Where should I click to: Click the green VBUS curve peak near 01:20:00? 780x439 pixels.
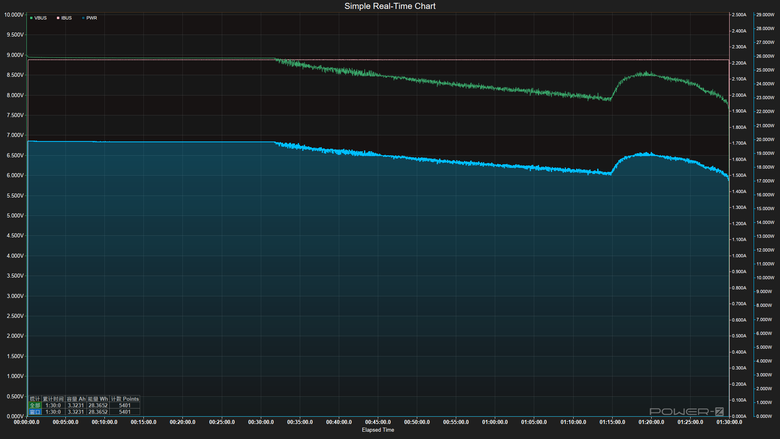coord(648,74)
